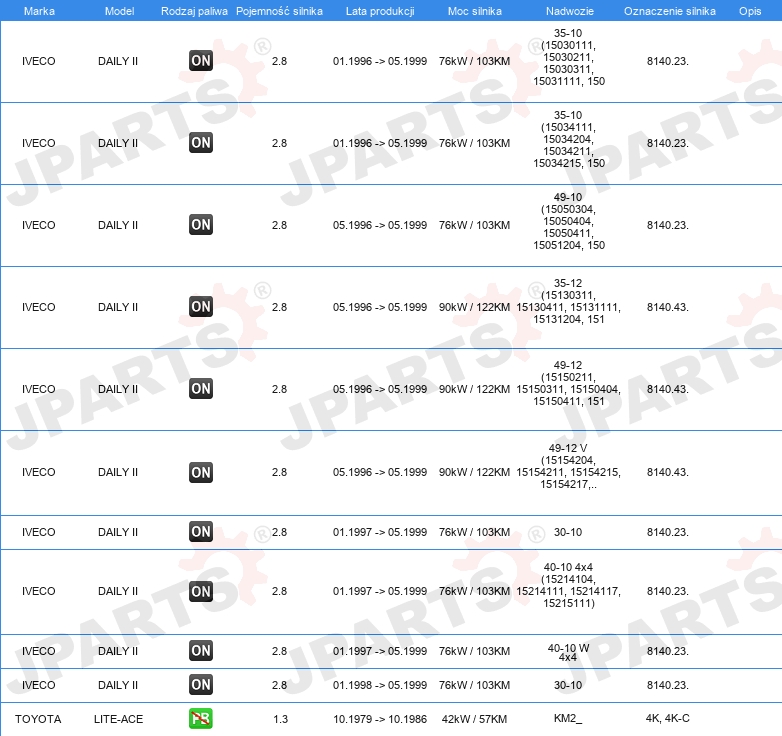Click 8140.23. in the 40-10 W 4x4 row
The height and width of the screenshot is (736, 782).
668,651
